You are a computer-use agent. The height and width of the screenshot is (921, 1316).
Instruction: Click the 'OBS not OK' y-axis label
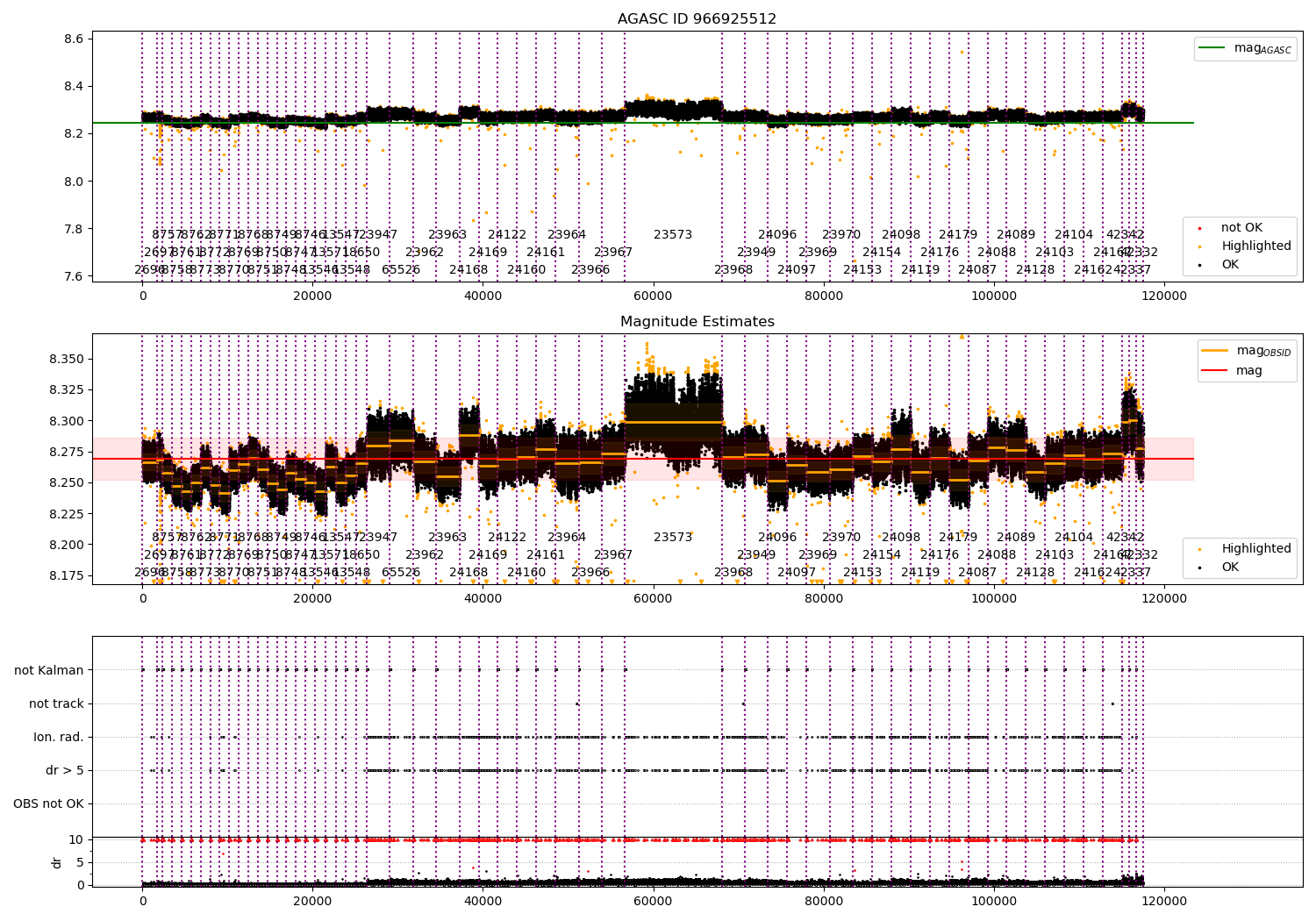tap(49, 803)
